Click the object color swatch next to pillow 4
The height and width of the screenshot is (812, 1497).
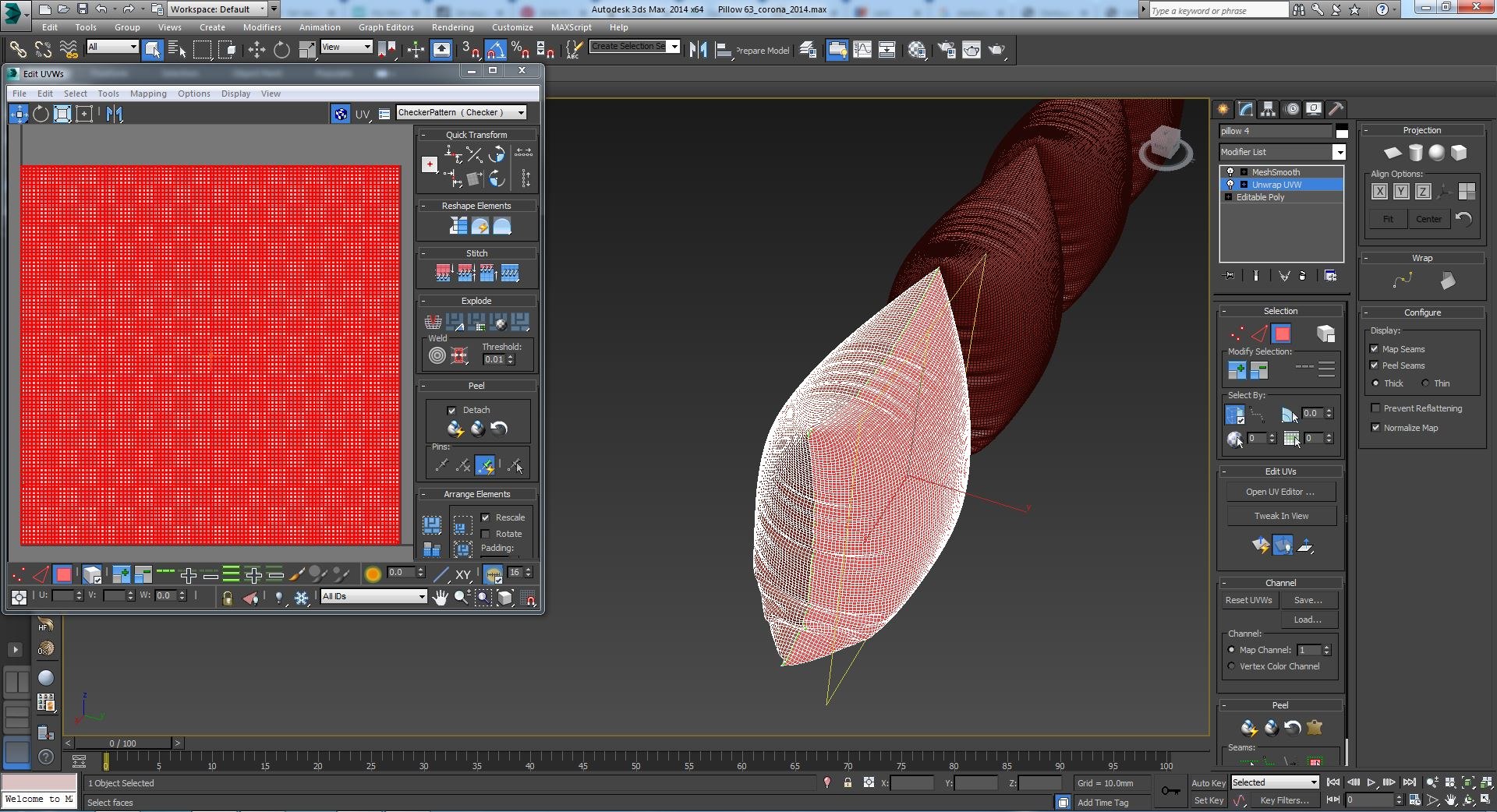click(x=1341, y=131)
